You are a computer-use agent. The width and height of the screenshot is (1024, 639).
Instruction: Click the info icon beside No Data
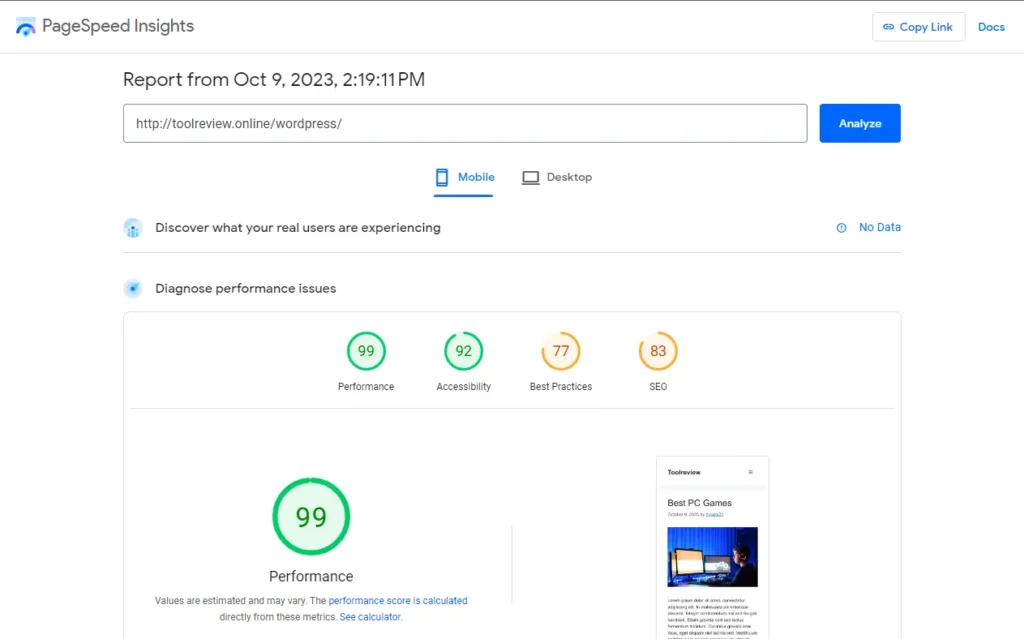(x=841, y=227)
